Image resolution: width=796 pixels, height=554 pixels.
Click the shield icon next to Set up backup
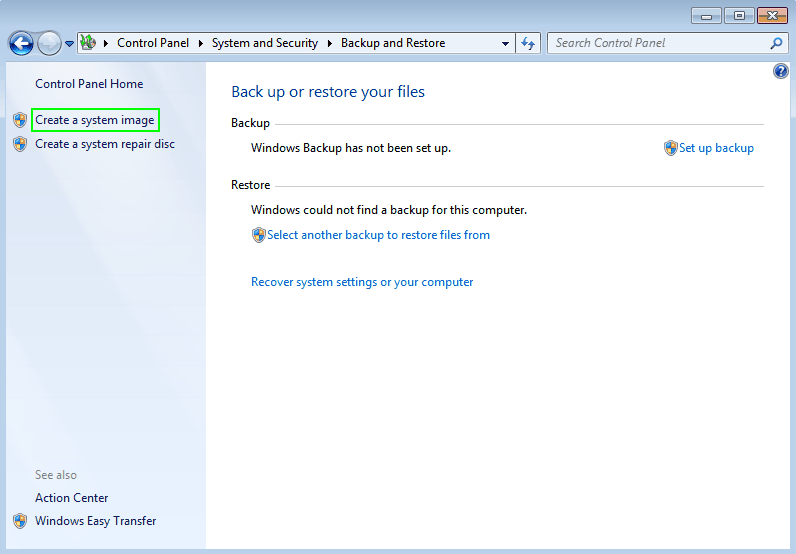pyautogui.click(x=671, y=148)
